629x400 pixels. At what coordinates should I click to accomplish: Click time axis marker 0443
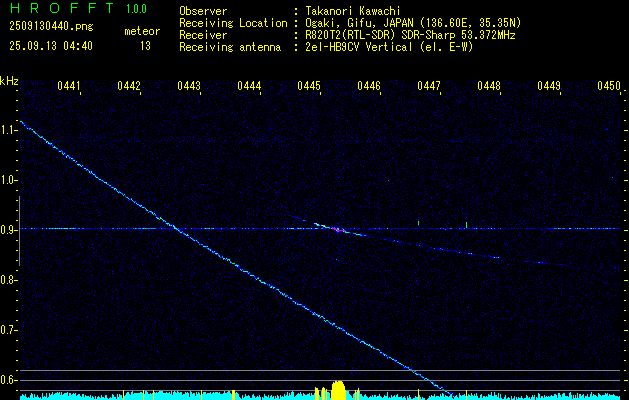[x=189, y=85]
